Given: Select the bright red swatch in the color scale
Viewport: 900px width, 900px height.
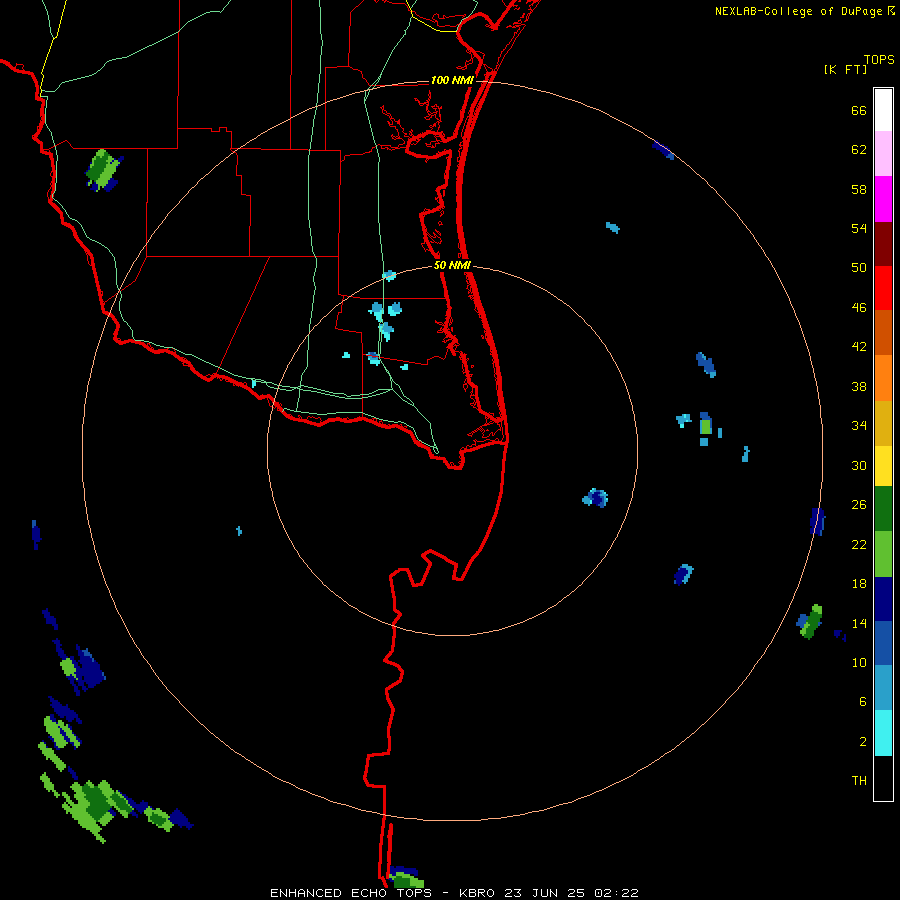Looking at the screenshot, I should tap(883, 288).
